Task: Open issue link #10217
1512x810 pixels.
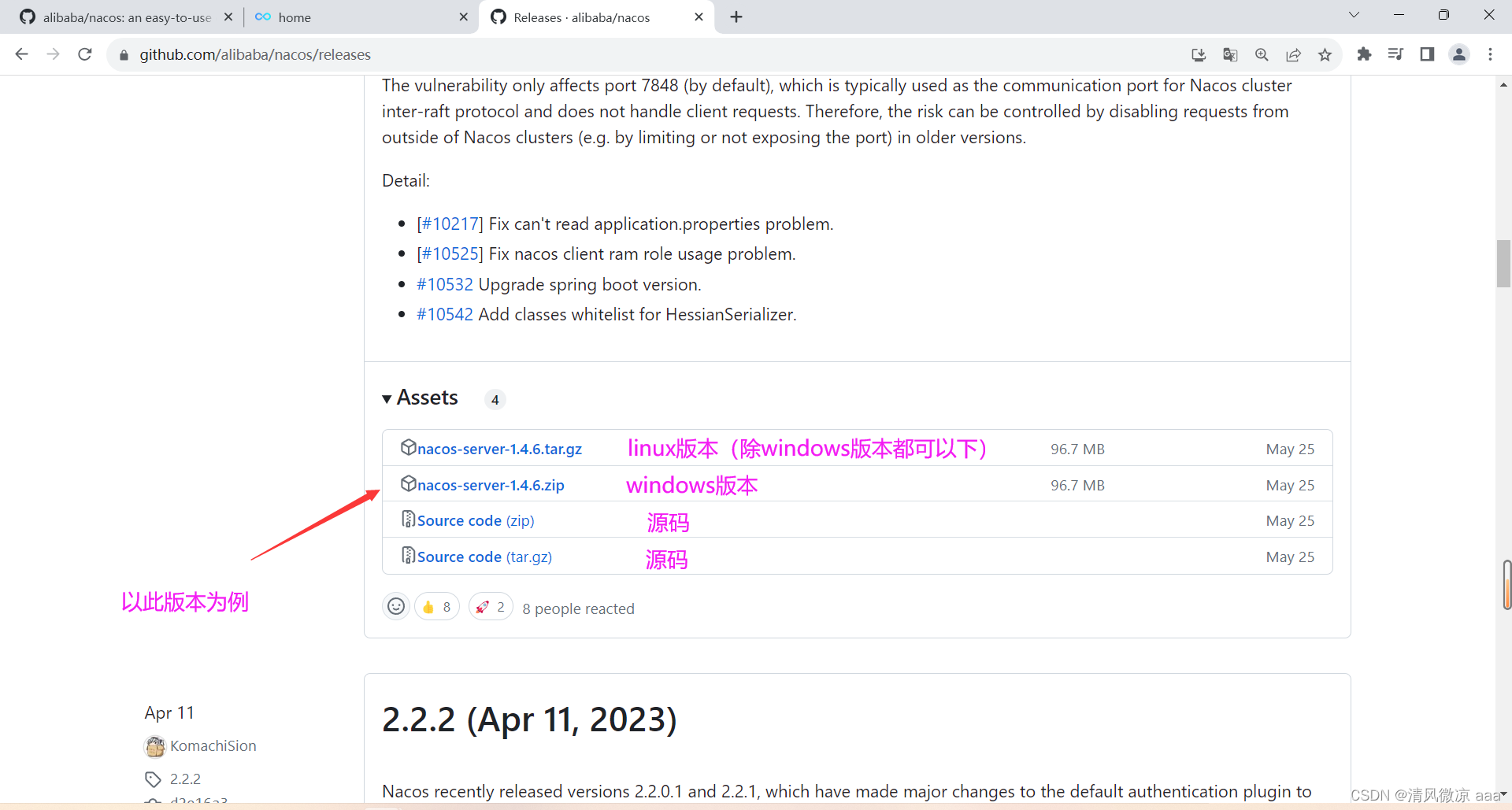Action: coord(450,224)
